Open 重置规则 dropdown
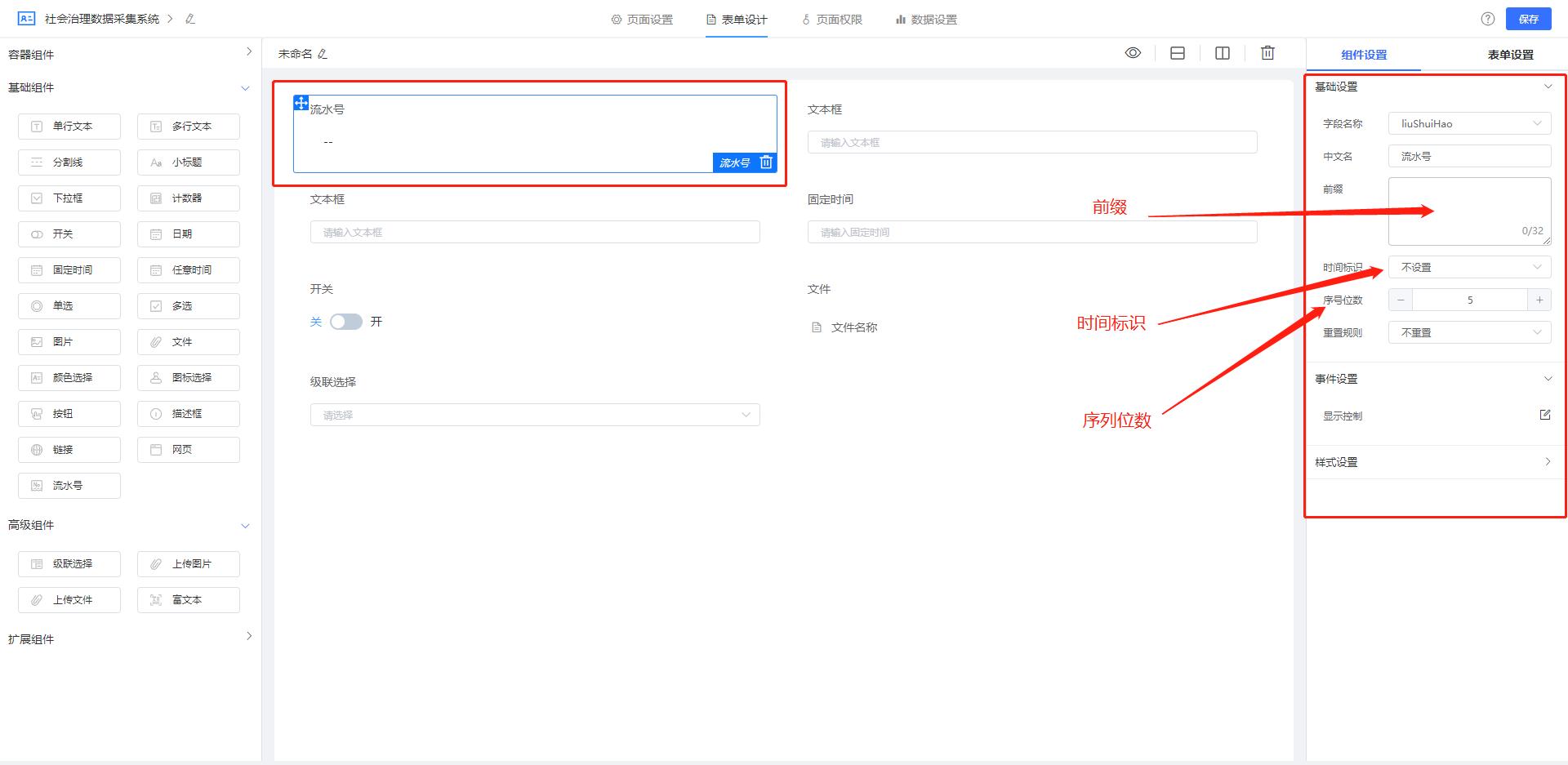The height and width of the screenshot is (765, 1568). click(1470, 333)
